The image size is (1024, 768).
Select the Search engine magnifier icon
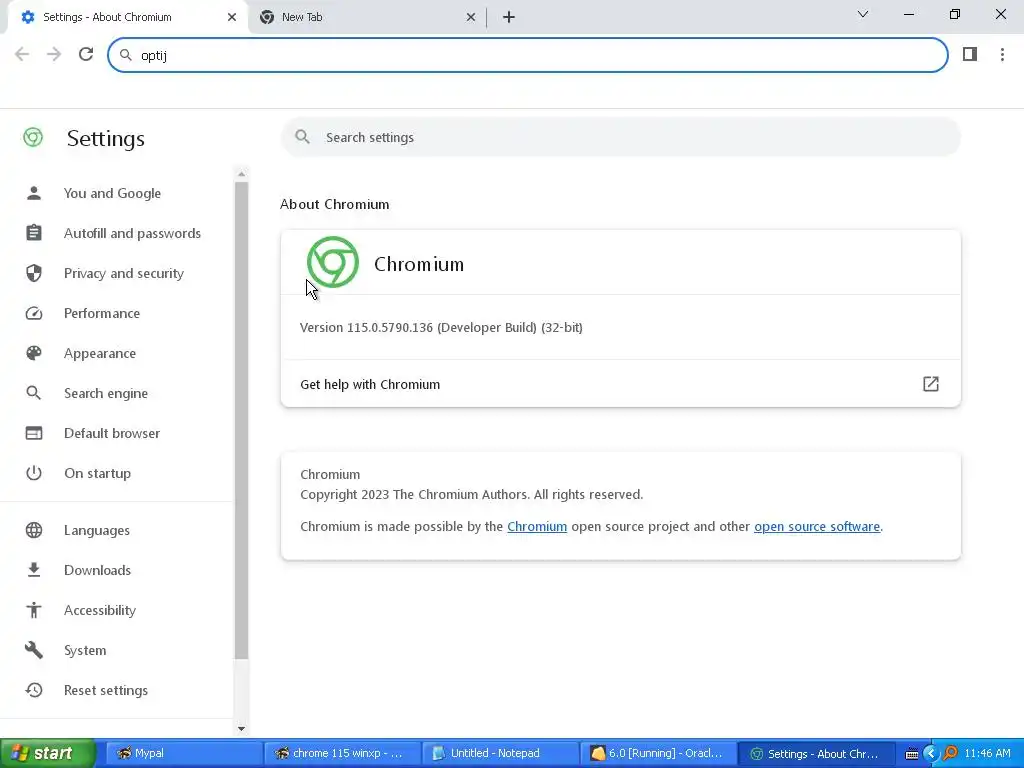[33, 393]
